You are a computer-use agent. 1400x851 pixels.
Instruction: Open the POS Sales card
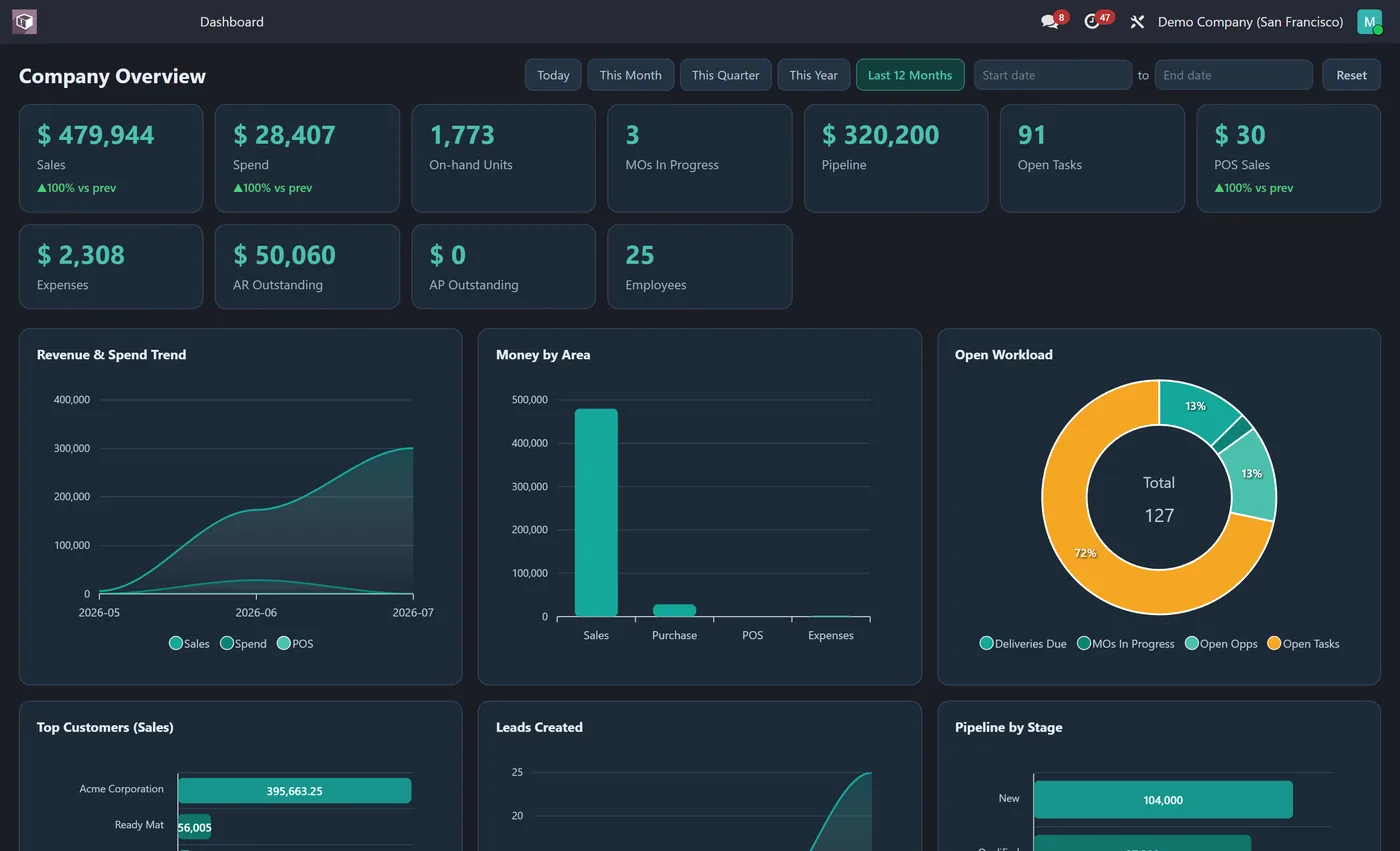1288,158
